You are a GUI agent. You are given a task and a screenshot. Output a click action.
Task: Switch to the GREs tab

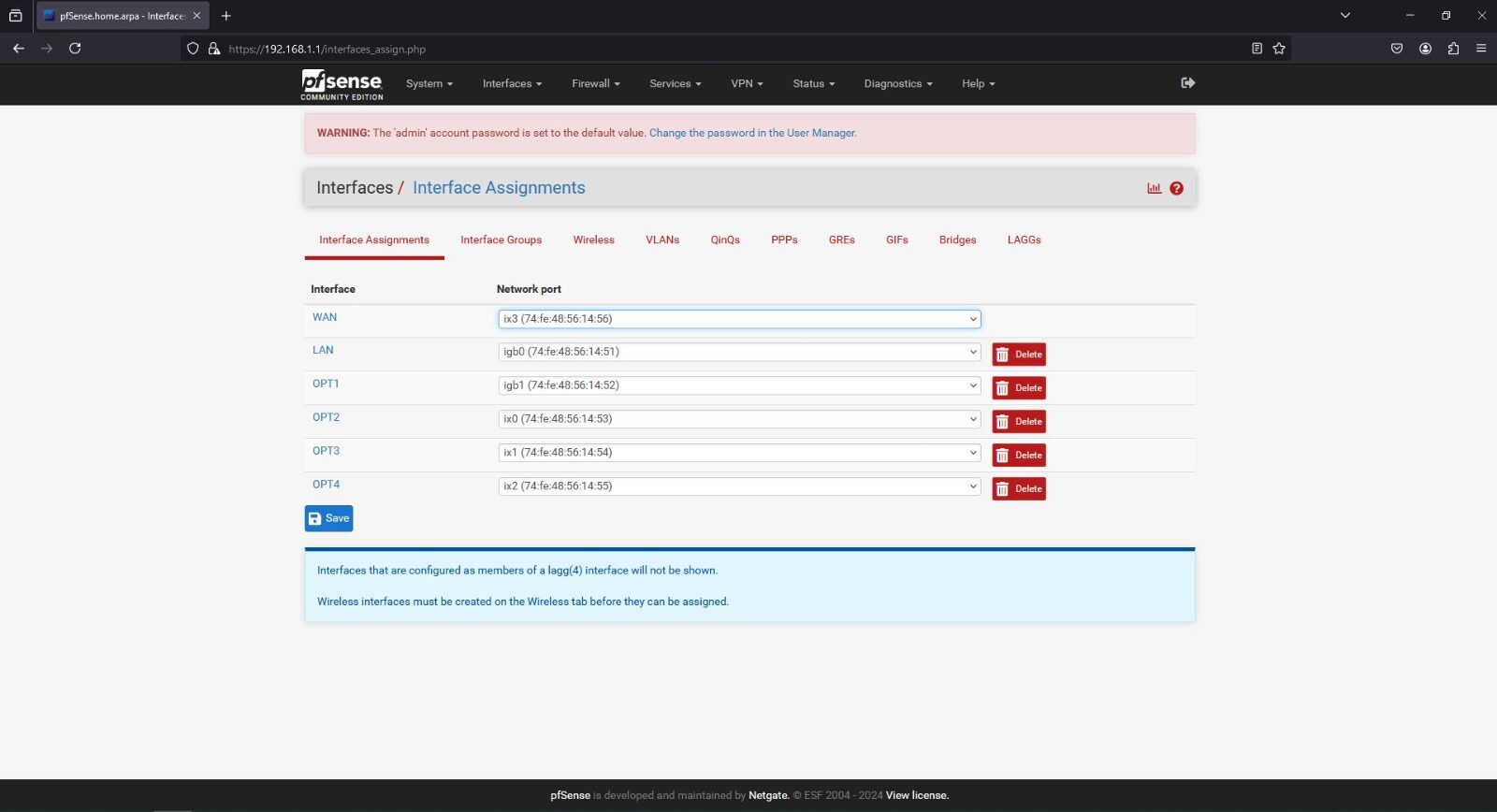[x=842, y=240]
